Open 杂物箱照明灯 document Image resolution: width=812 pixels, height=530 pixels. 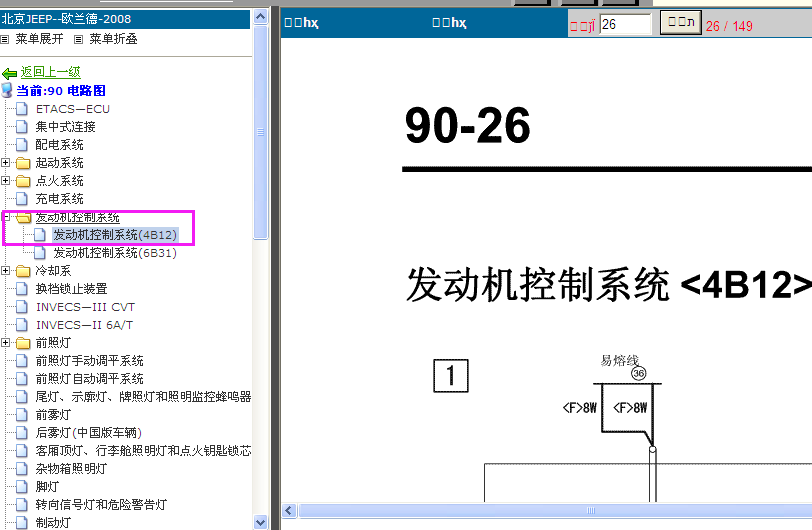[x=71, y=469]
